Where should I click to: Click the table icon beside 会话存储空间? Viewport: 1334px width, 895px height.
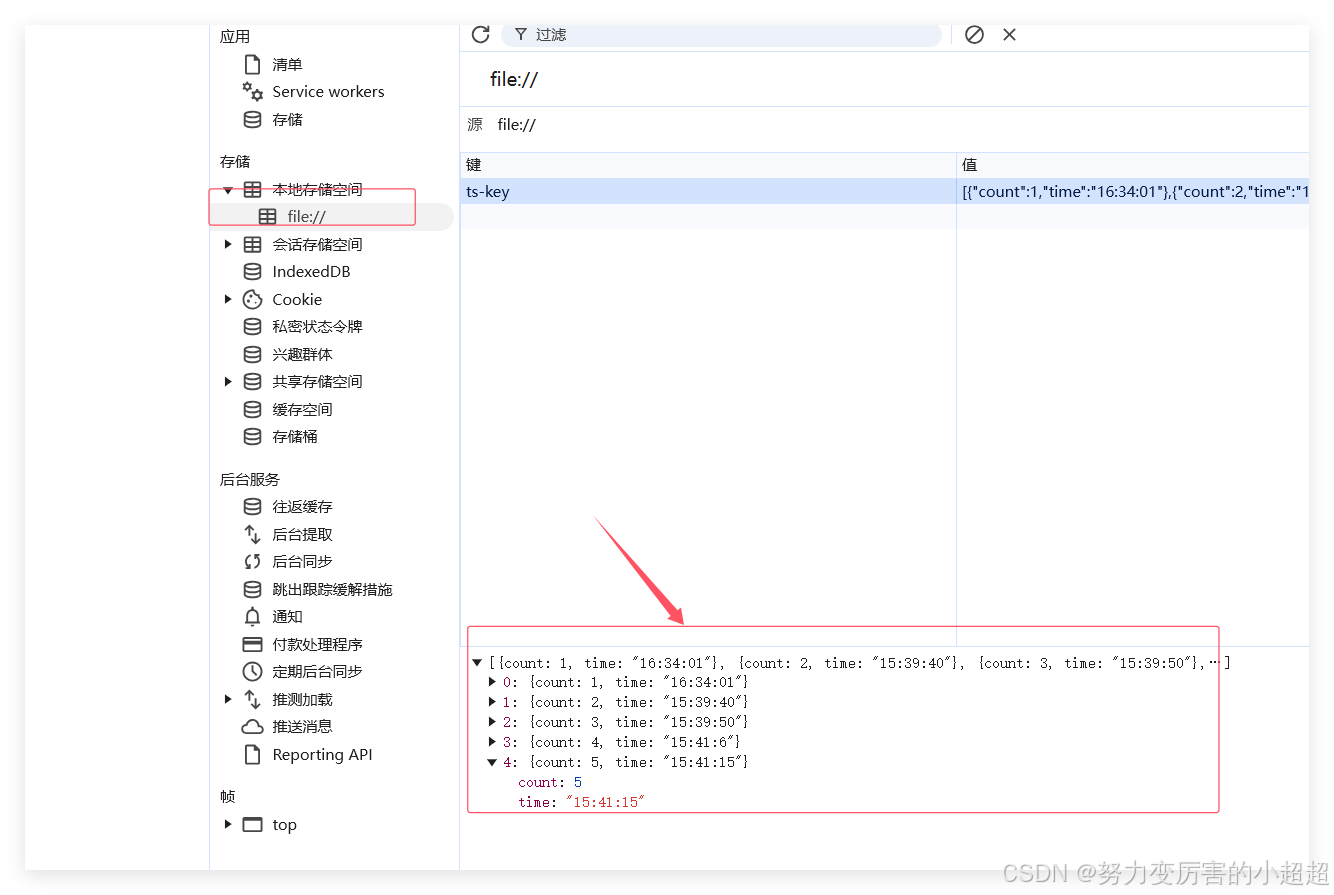(x=253, y=244)
